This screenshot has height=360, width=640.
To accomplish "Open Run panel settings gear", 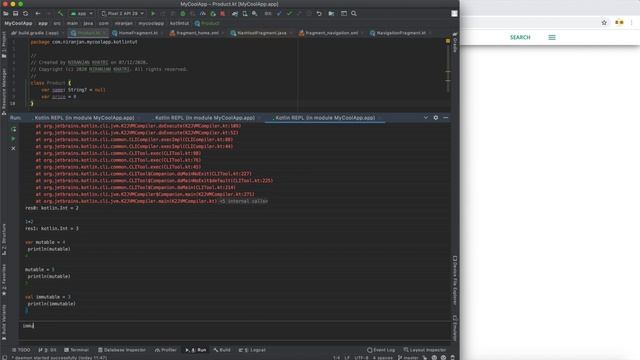I will pos(436,118).
